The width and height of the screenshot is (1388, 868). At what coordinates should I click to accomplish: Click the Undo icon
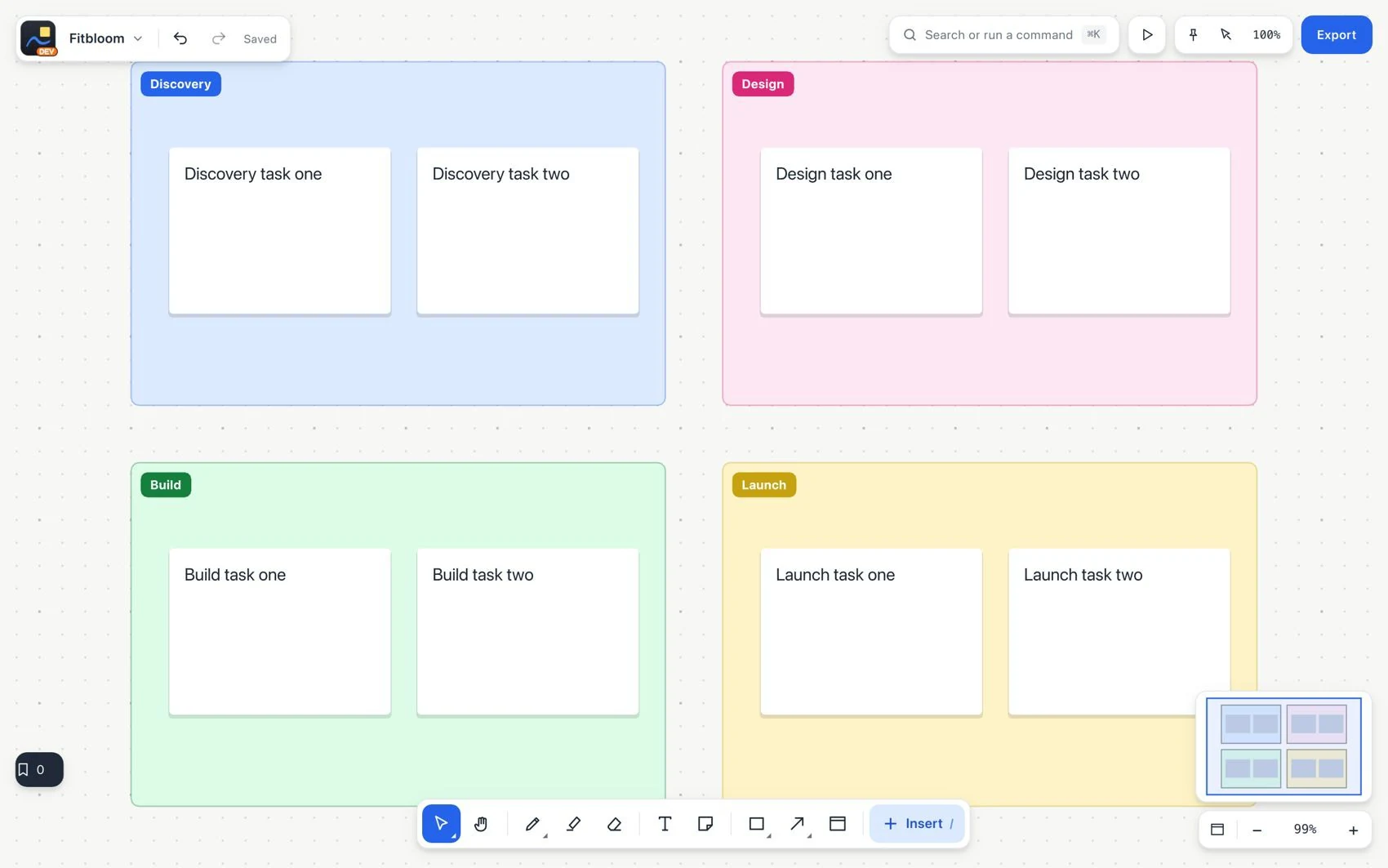tap(180, 38)
